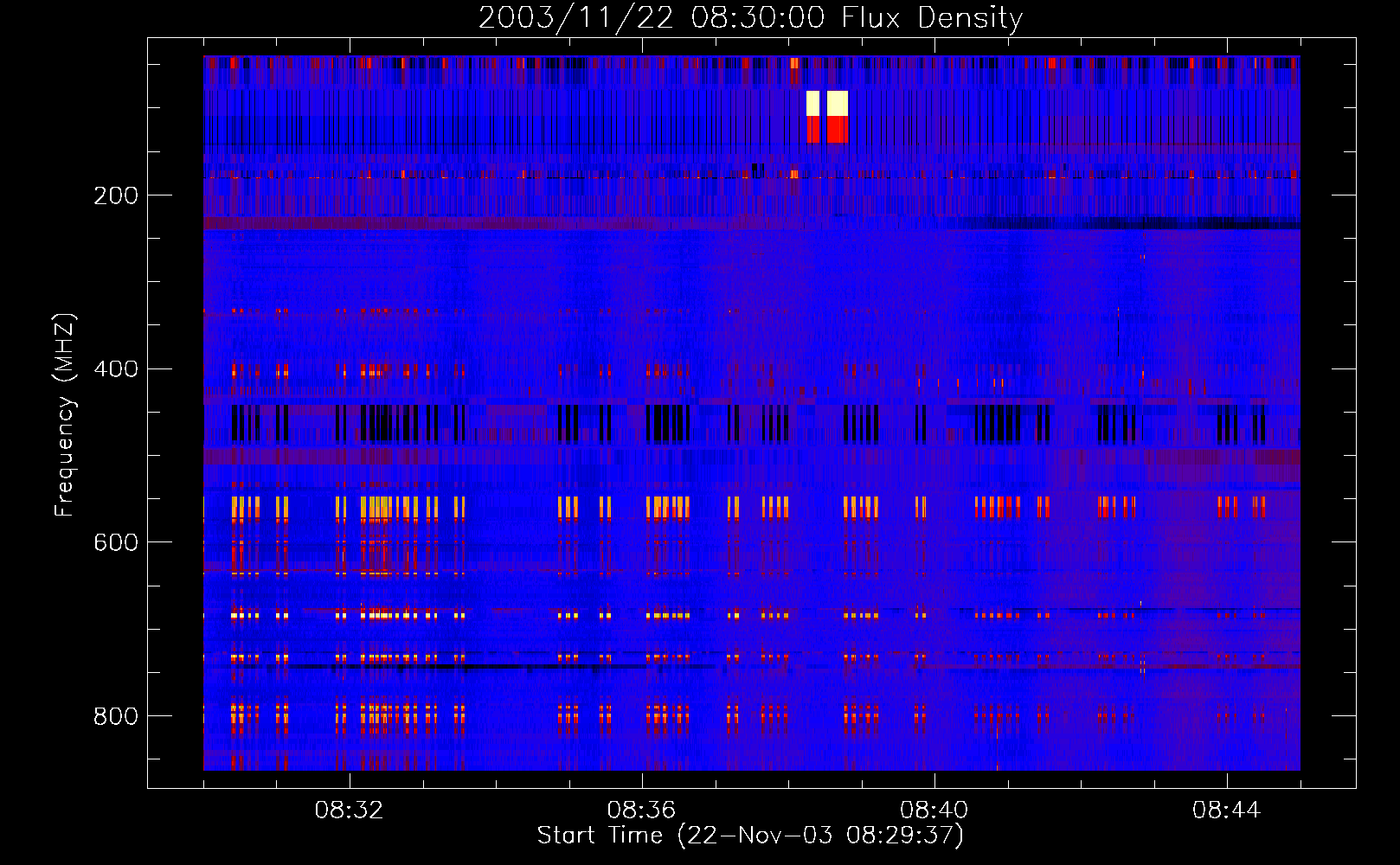Click the x-axis label "Start Time (22-Nov-03 08:29:37)"
Image resolution: width=1400 pixels, height=865 pixels.
pyautogui.click(x=750, y=836)
